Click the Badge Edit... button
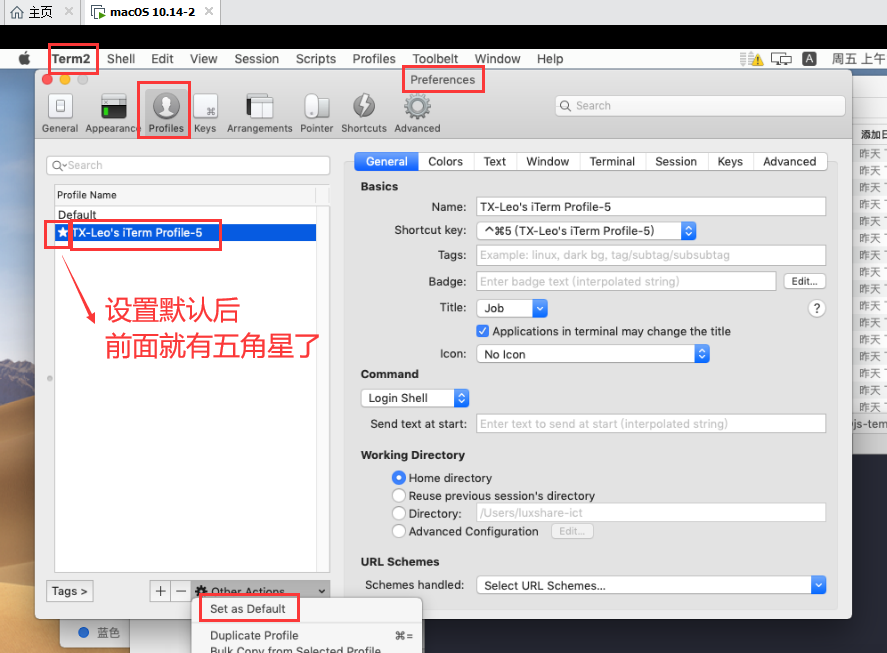 coord(804,281)
